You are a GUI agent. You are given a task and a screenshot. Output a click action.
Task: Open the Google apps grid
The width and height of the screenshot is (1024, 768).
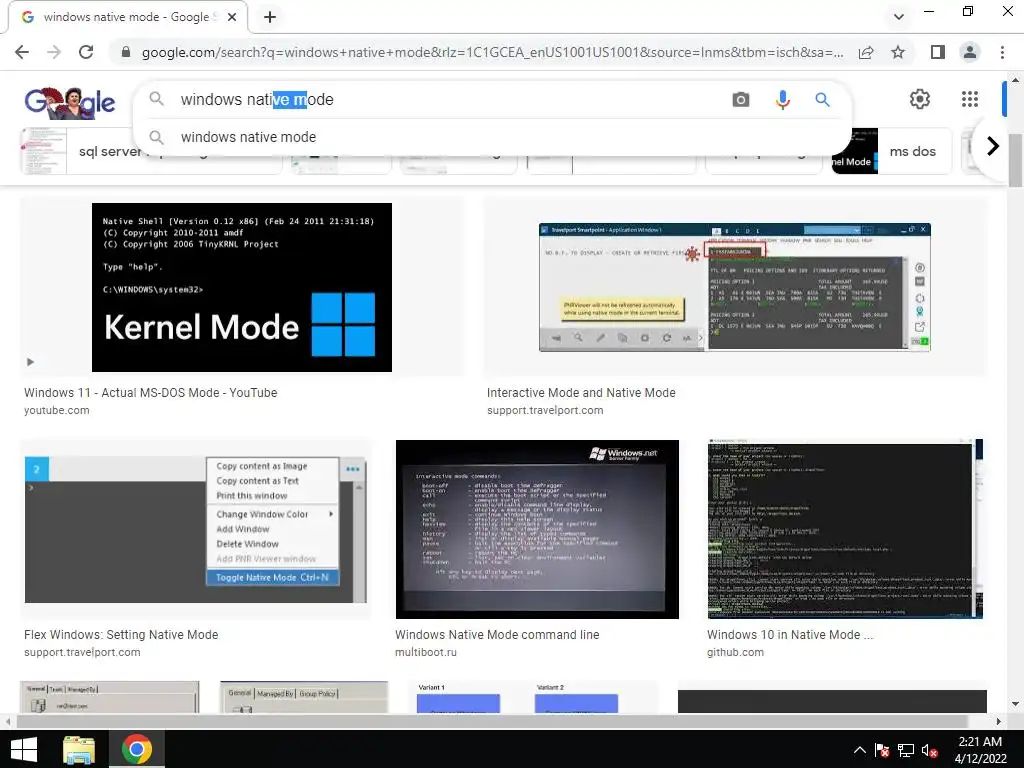pos(970,99)
